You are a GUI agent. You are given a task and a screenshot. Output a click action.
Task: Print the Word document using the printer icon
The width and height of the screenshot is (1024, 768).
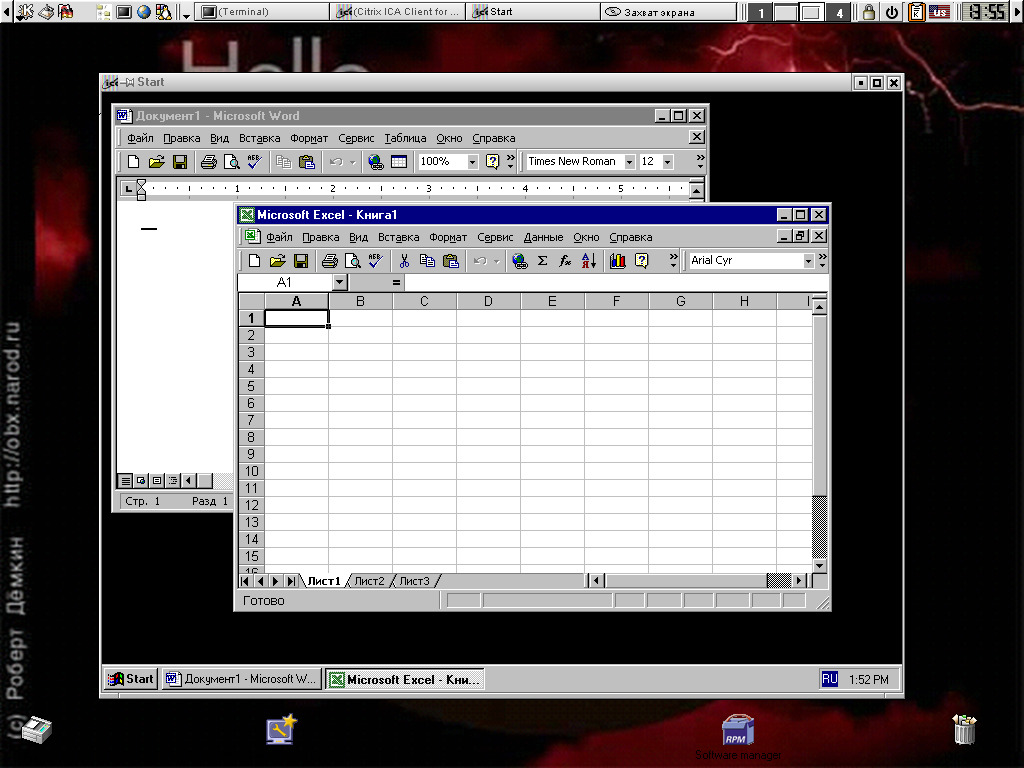tap(208, 161)
